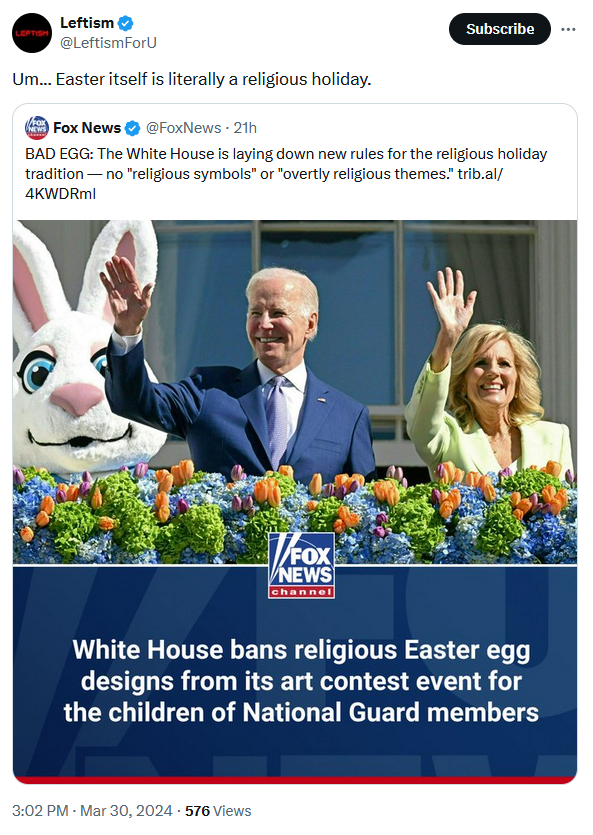Viewport: 593px width, 835px height.
Task: View the 576 Views analytics
Action: click(218, 811)
